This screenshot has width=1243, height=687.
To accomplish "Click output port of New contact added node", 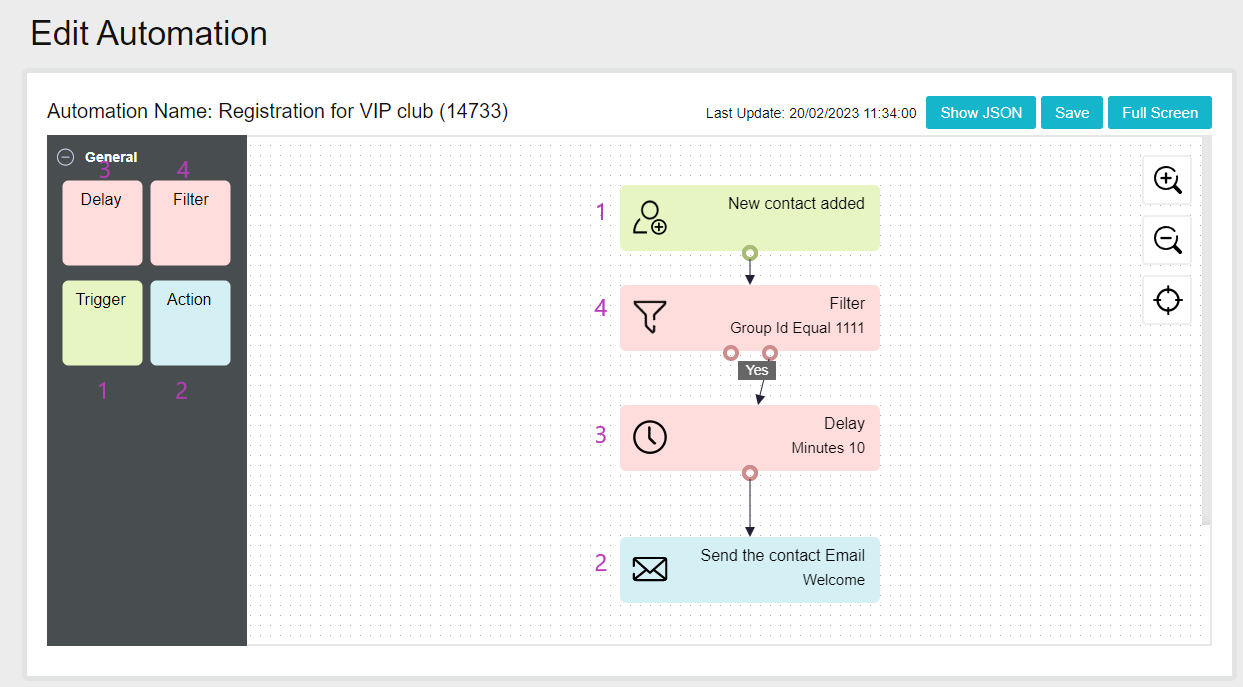I will 750,253.
